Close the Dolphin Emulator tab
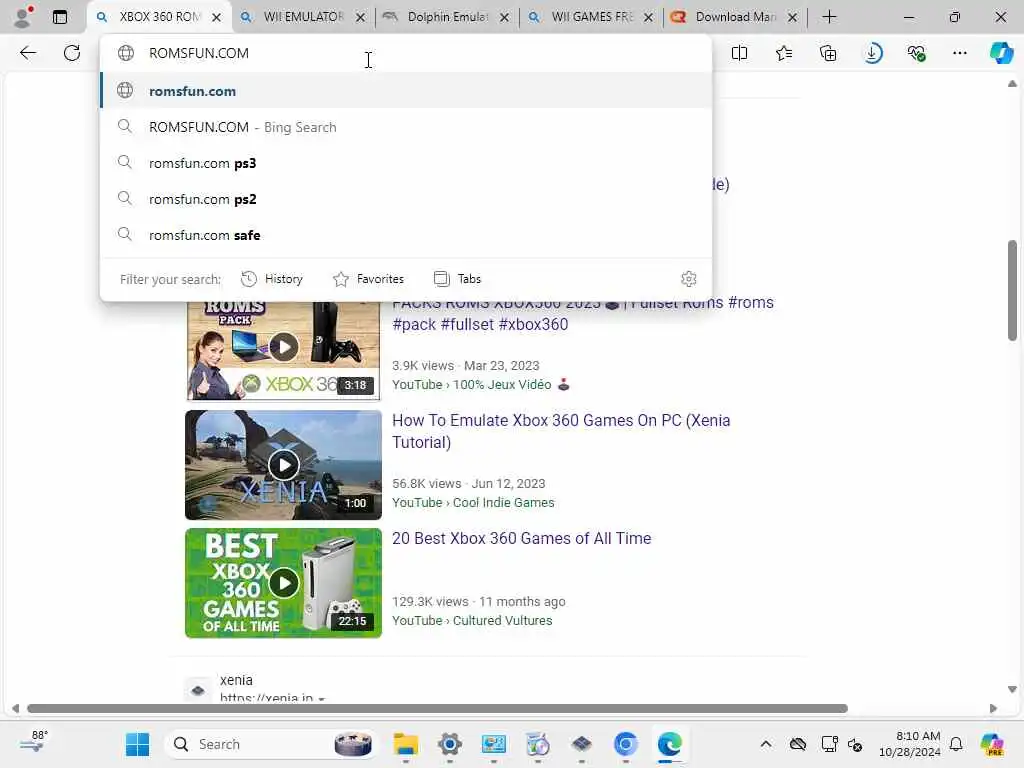 pyautogui.click(x=504, y=18)
